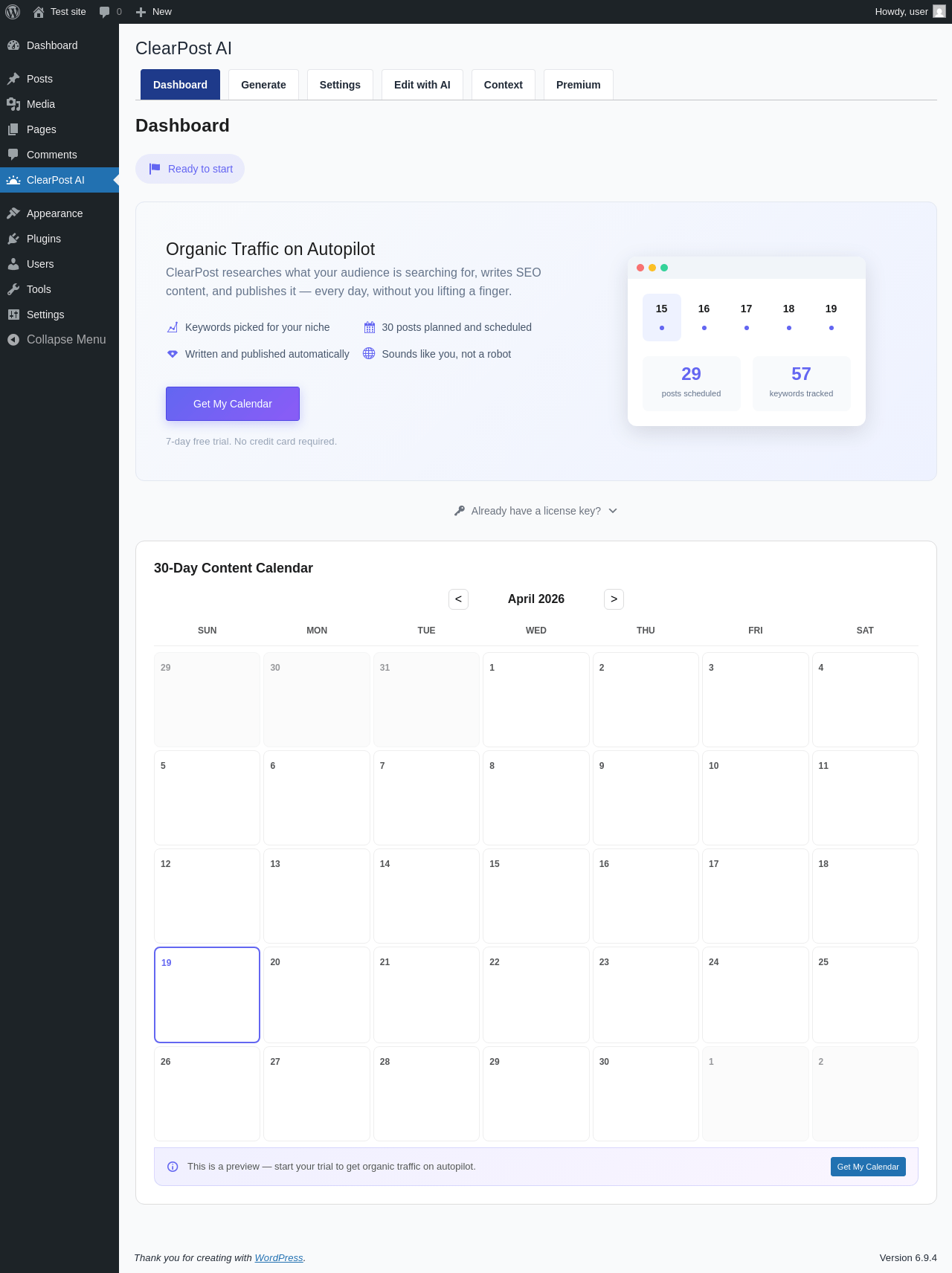
Task: Open the Edit with AI tab
Action: coord(422,85)
